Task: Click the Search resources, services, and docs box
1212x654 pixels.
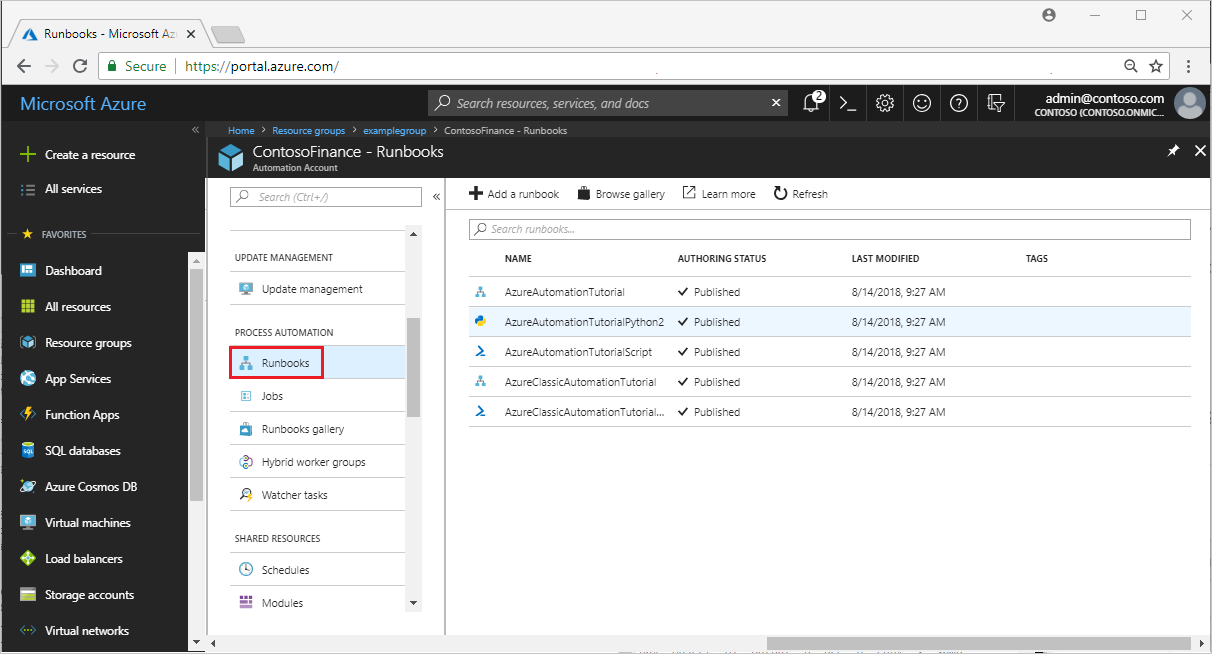Action: (609, 103)
